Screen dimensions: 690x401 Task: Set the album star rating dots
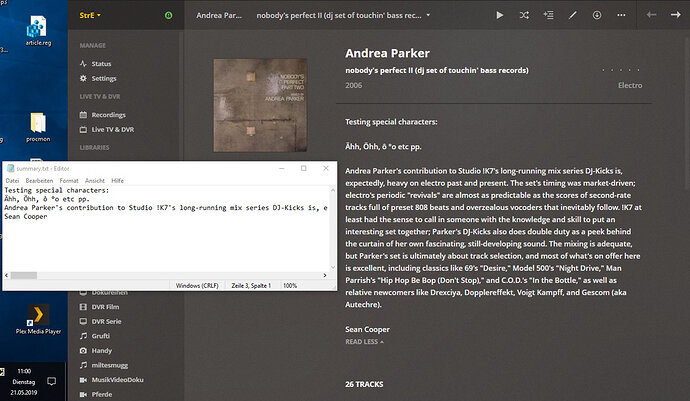[x=620, y=70]
